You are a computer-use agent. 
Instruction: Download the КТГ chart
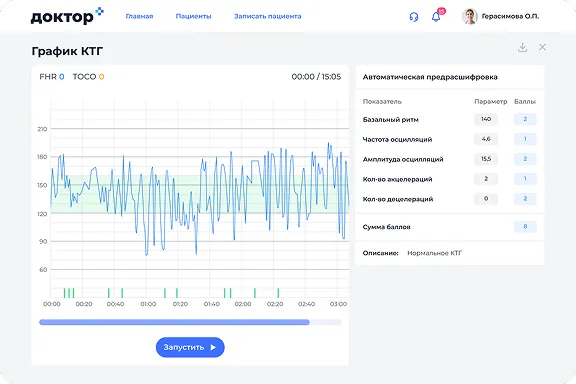(522, 47)
